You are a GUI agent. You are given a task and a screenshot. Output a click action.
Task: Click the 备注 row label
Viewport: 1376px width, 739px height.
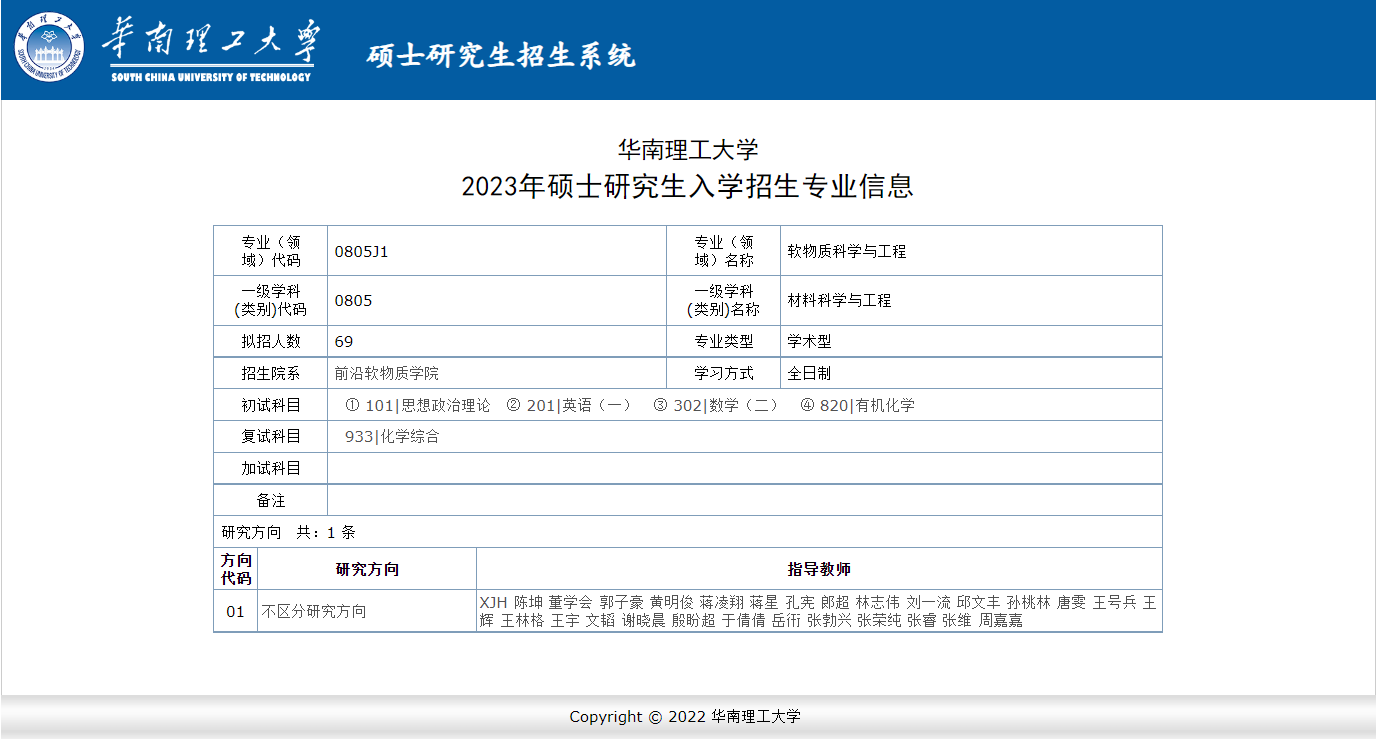[x=271, y=500]
